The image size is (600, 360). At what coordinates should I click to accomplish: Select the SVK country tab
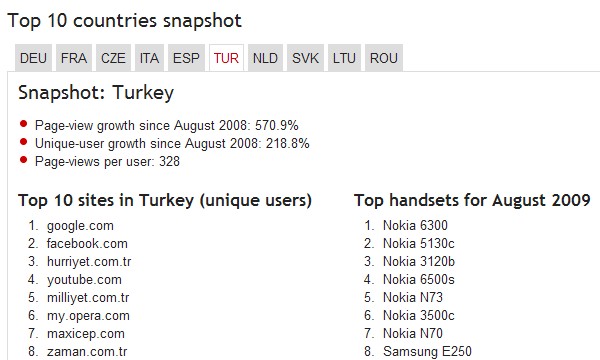pos(305,58)
